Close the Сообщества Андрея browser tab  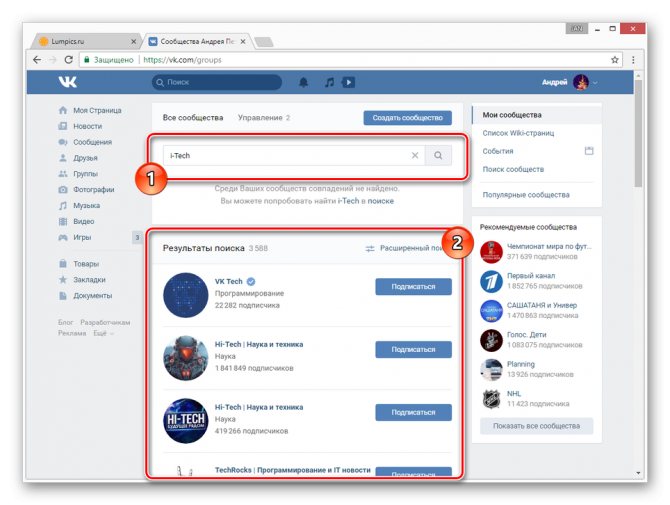tap(243, 41)
